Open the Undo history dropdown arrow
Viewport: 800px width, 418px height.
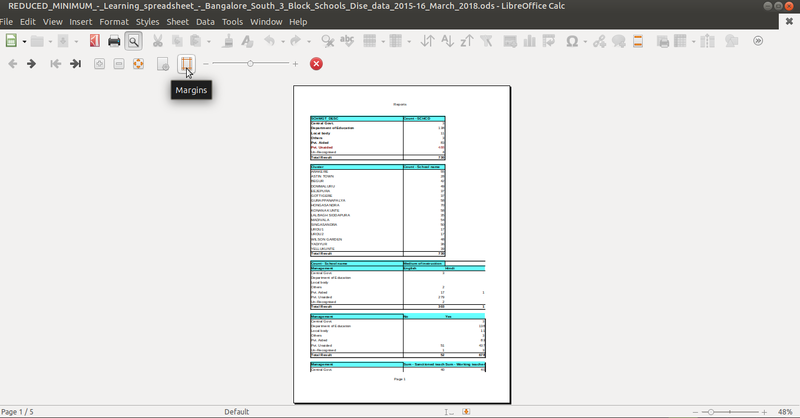(282, 41)
